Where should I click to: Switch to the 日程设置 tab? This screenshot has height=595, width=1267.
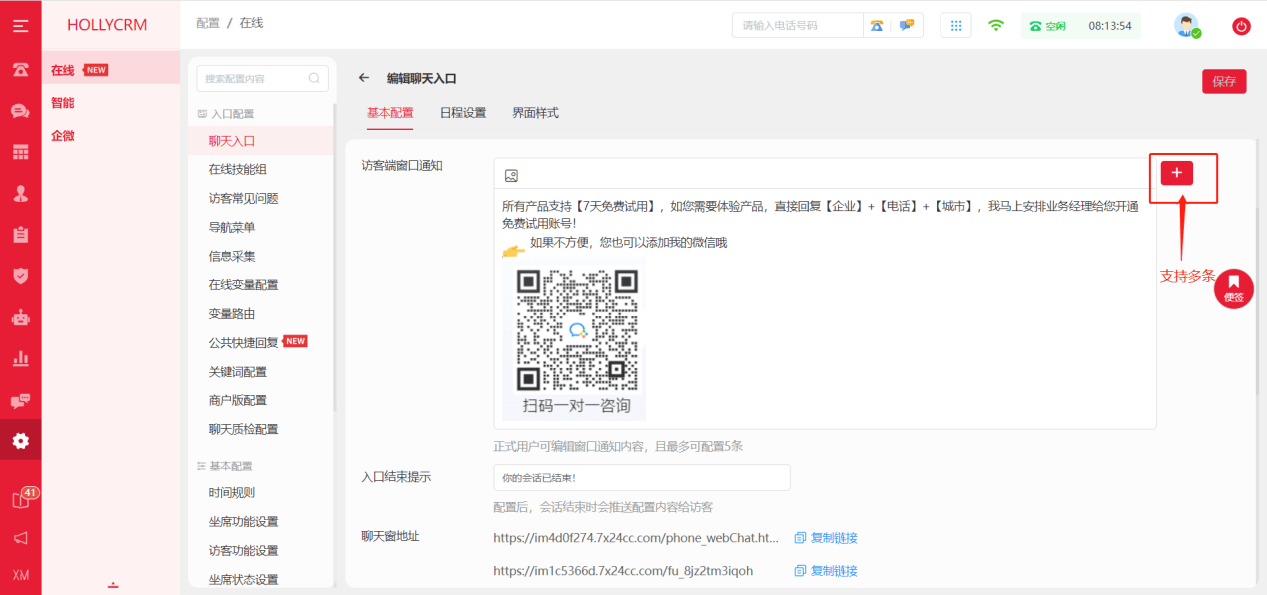(x=463, y=113)
